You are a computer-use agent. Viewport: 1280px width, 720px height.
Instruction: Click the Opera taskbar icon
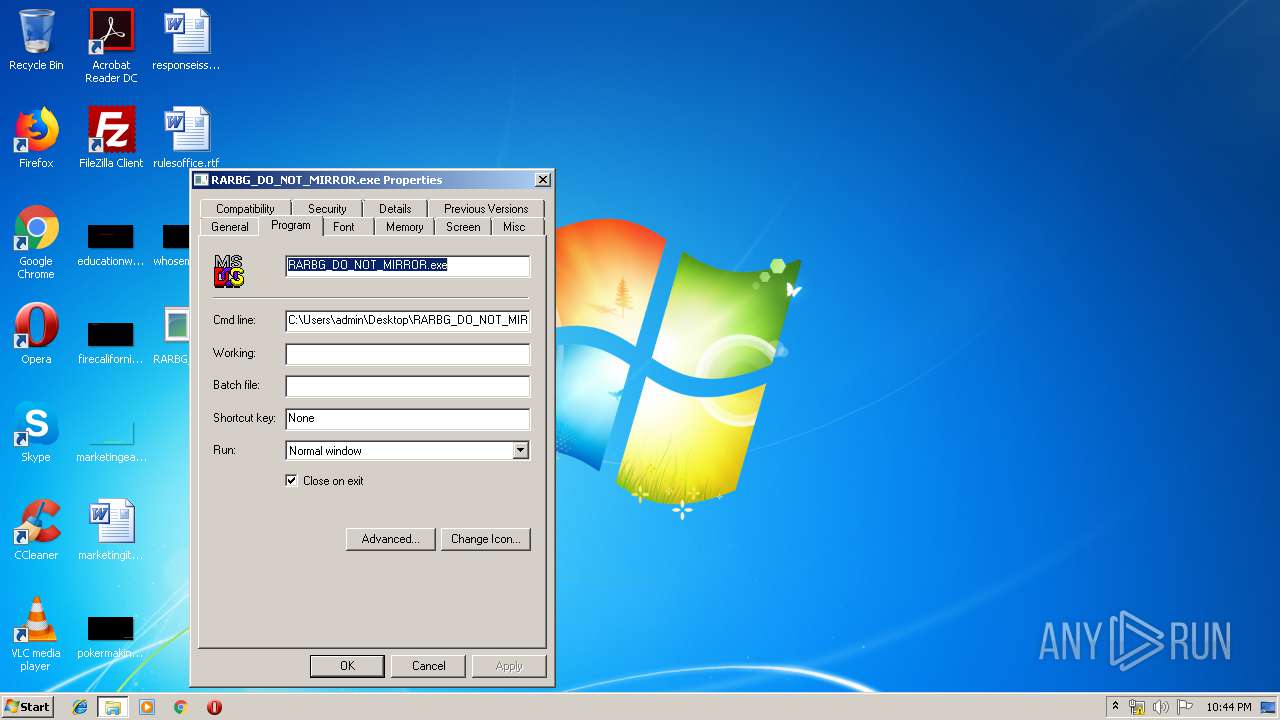214,707
